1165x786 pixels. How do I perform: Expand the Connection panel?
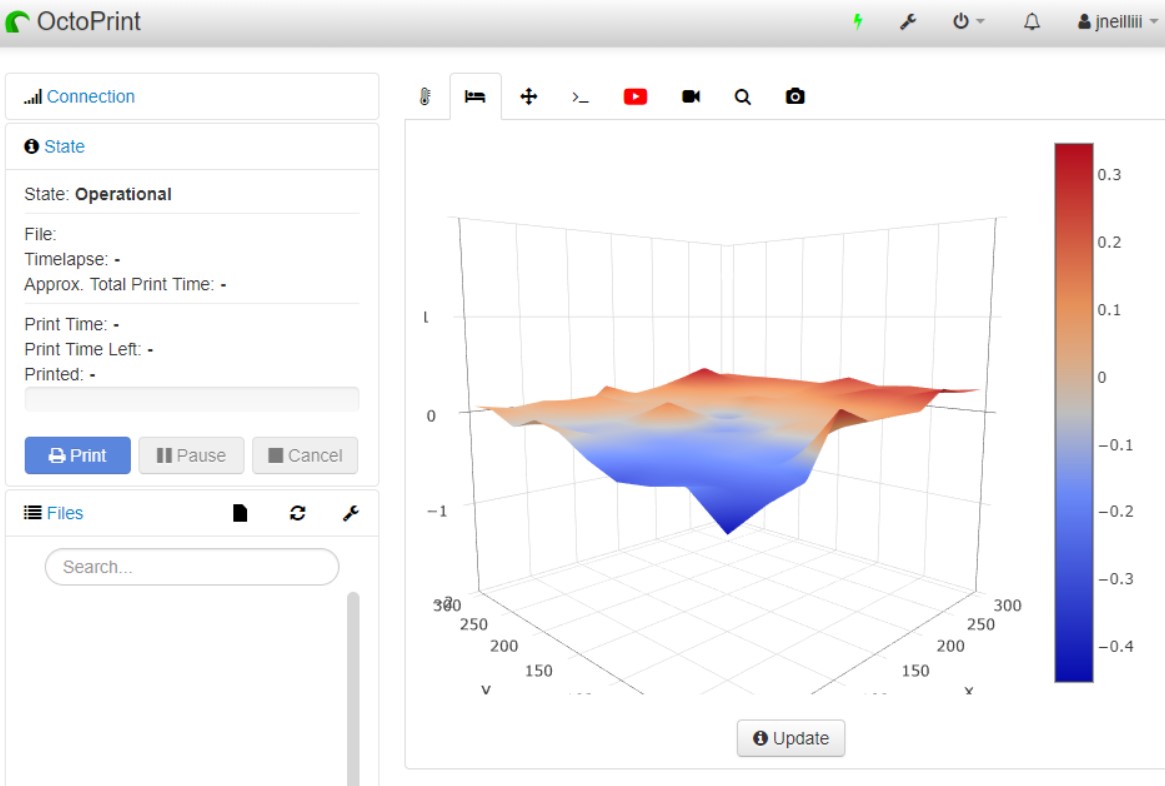tap(91, 97)
